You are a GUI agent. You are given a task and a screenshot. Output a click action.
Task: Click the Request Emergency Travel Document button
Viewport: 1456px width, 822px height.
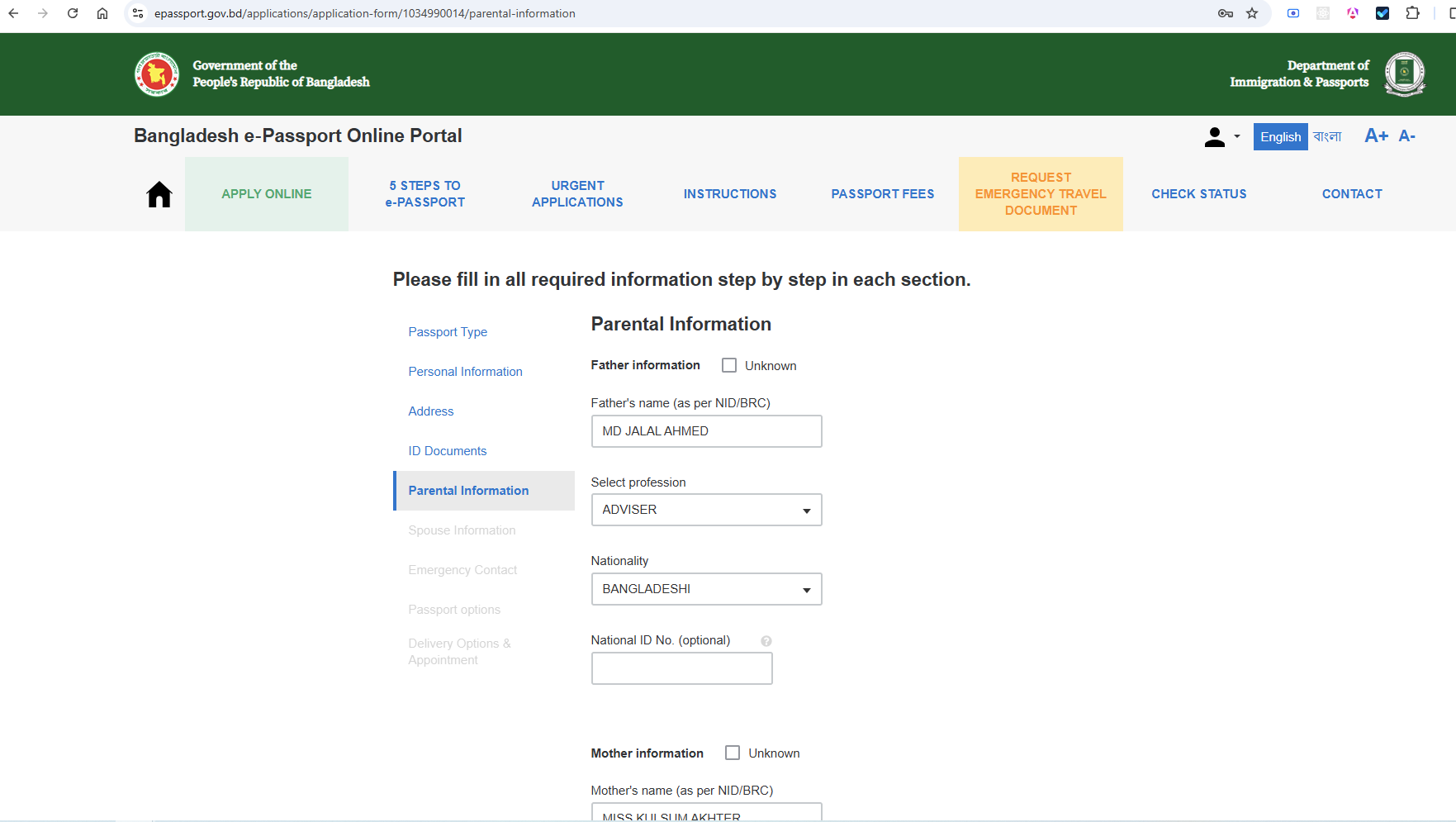tap(1041, 194)
